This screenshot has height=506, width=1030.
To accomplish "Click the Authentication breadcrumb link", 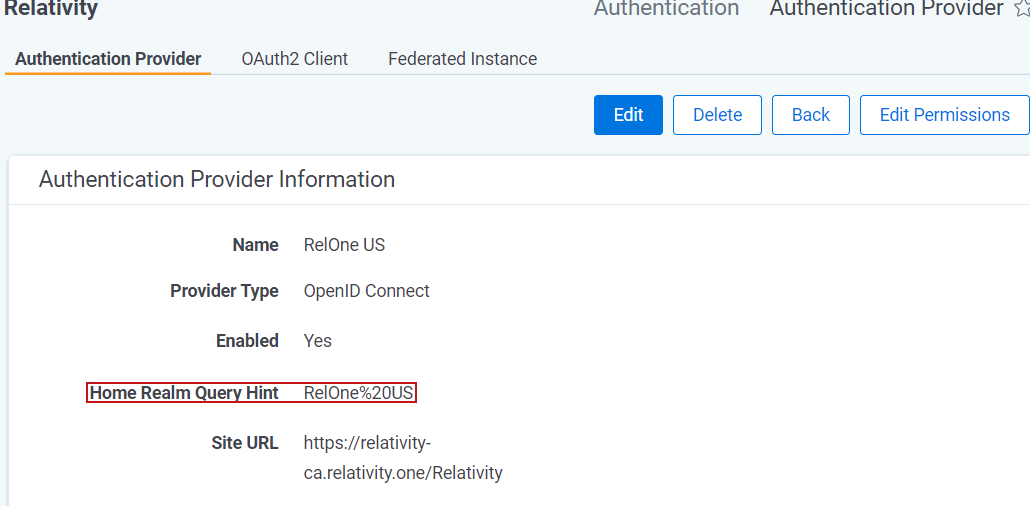I will pos(666,9).
